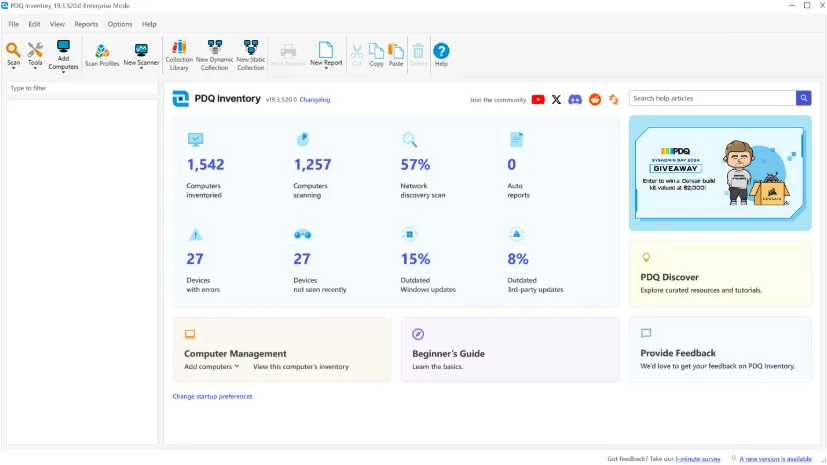Expand the New Report dropdown arrow
Image resolution: width=827 pixels, height=465 pixels.
pos(326,68)
